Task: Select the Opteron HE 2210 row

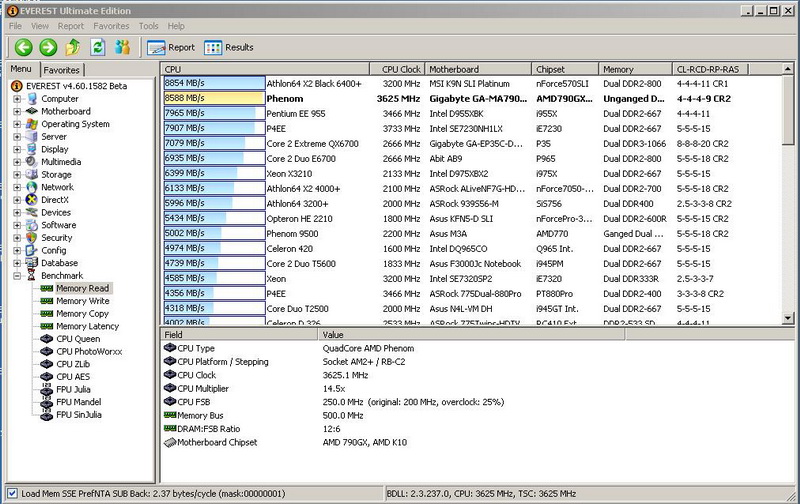Action: point(472,218)
